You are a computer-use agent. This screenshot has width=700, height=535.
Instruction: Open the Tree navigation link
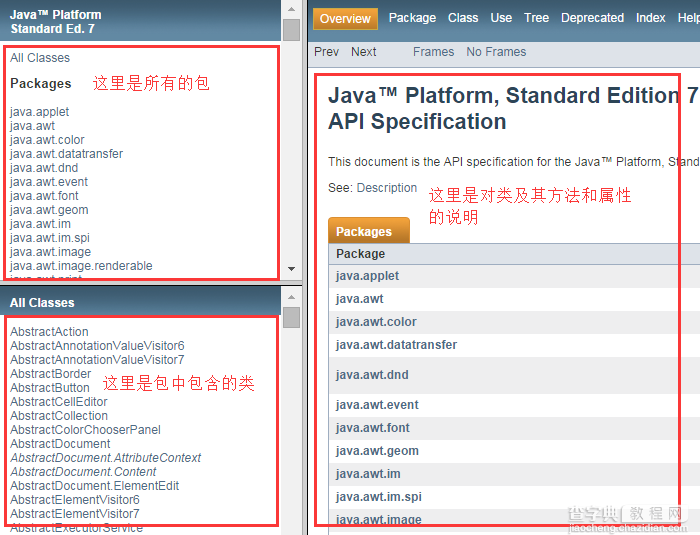(536, 18)
